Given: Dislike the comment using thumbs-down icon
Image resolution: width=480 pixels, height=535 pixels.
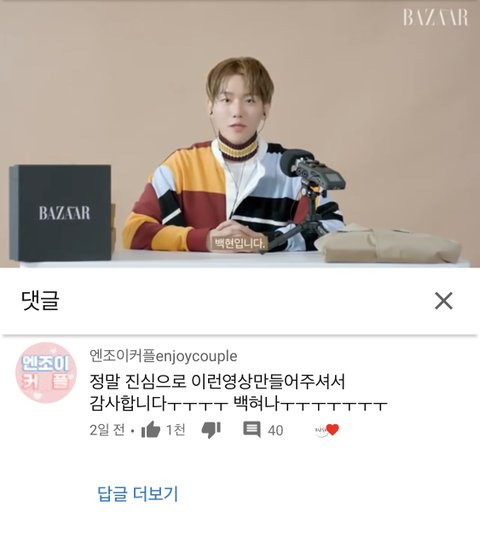Looking at the screenshot, I should (x=211, y=431).
